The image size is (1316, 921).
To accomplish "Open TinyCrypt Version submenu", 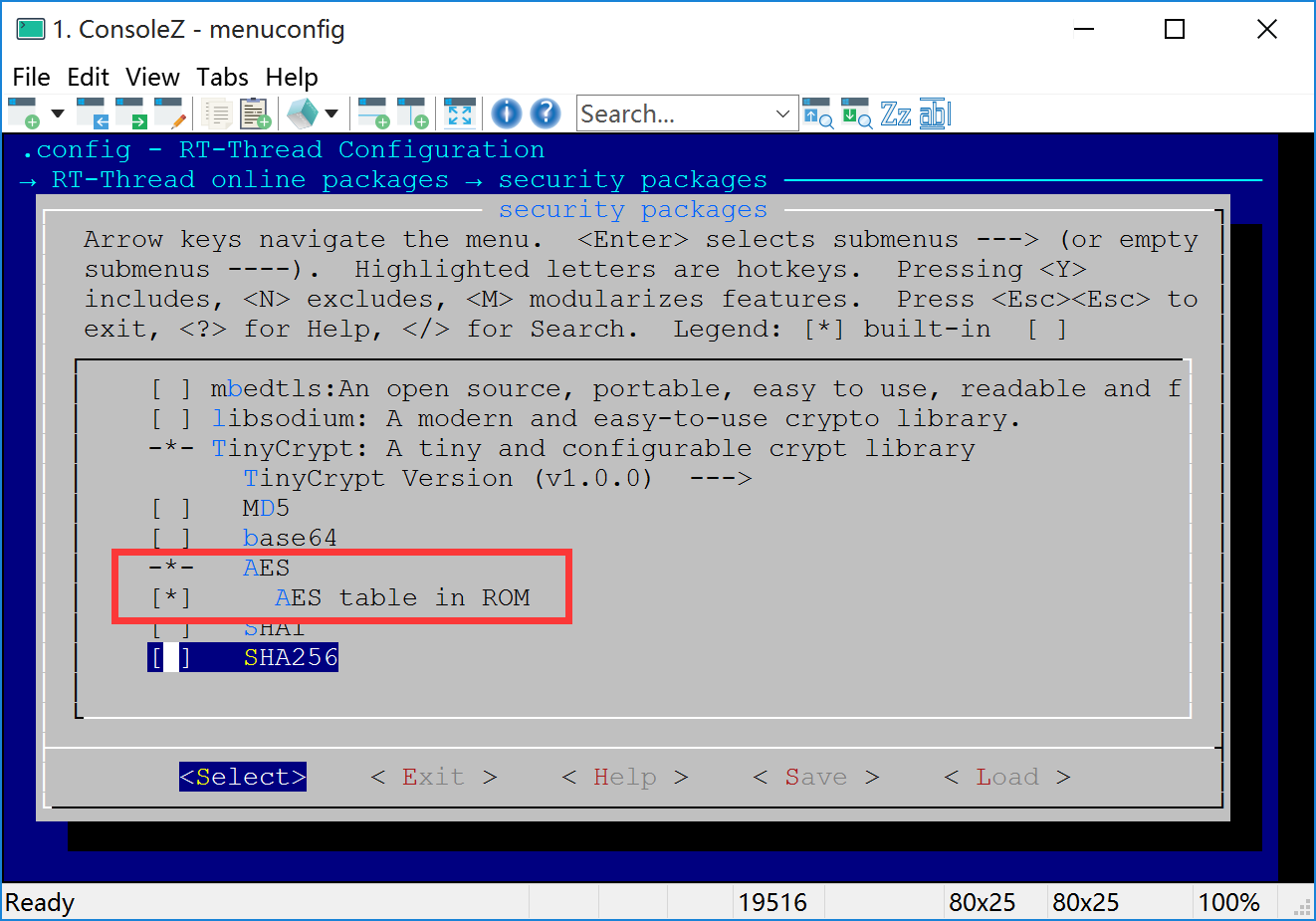I will click(496, 479).
